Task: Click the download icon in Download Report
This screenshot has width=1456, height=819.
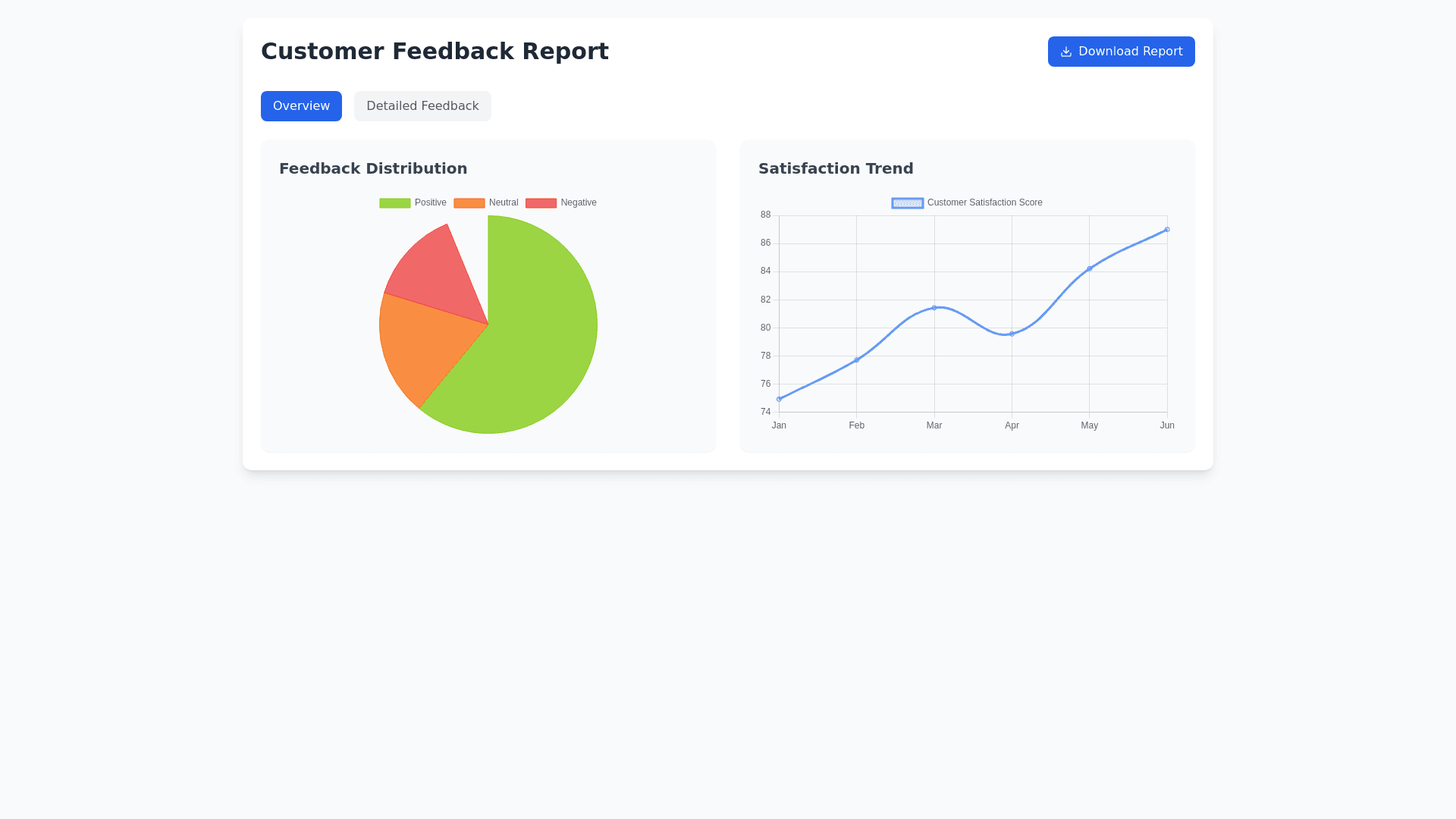Action: click(1065, 52)
